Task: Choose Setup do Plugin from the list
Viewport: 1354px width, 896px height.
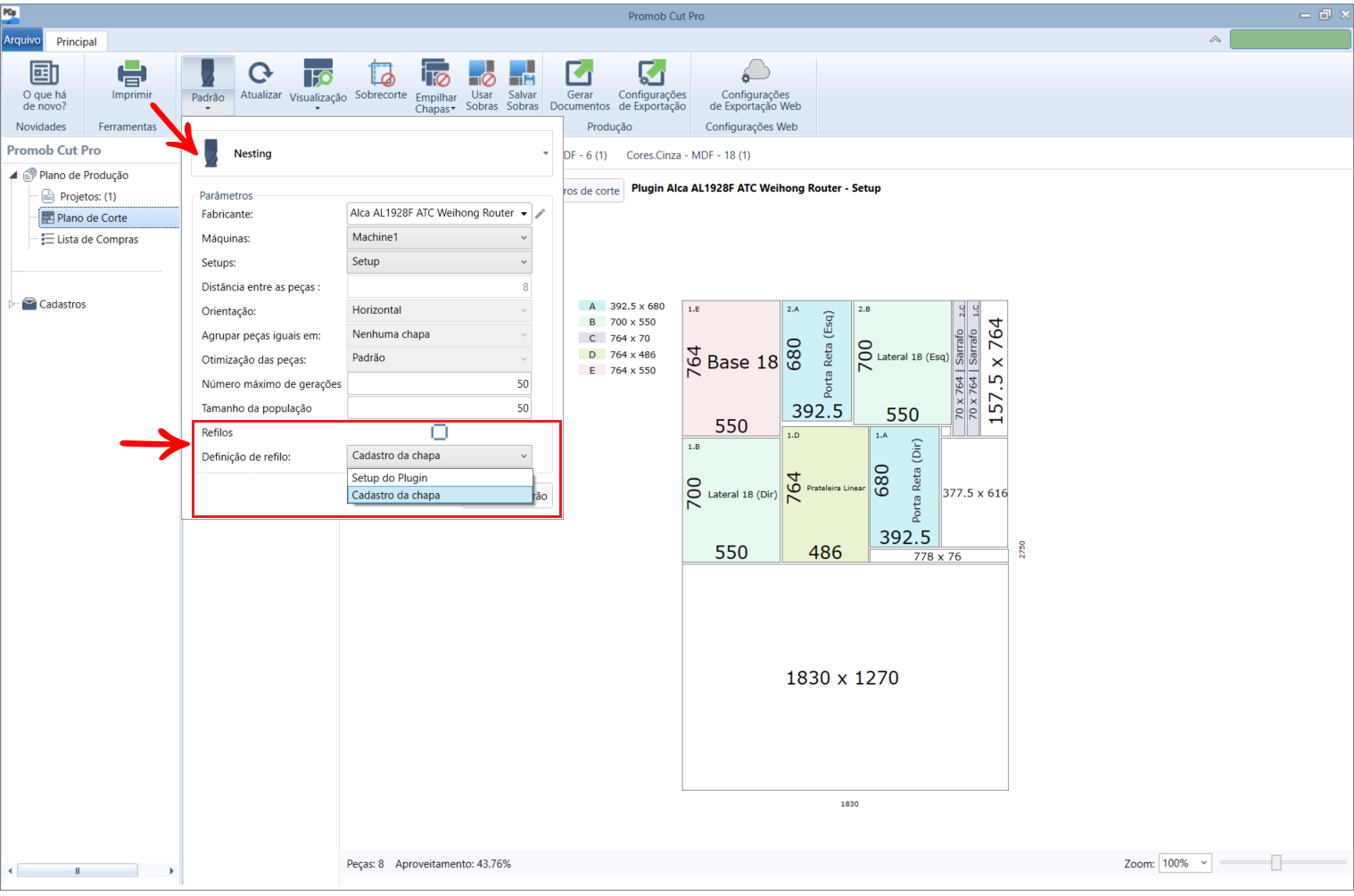Action: 440,478
